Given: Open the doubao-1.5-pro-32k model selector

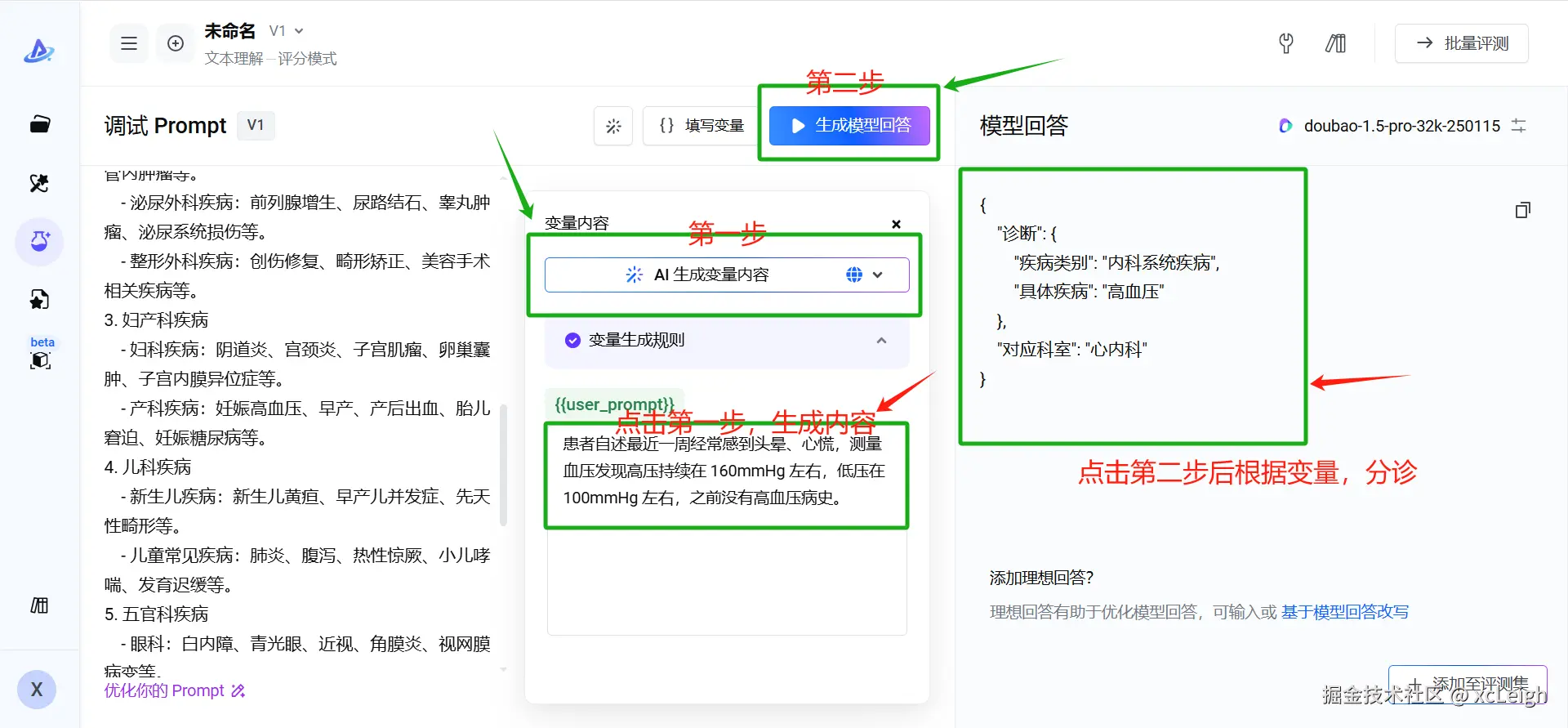Looking at the screenshot, I should 1401,126.
